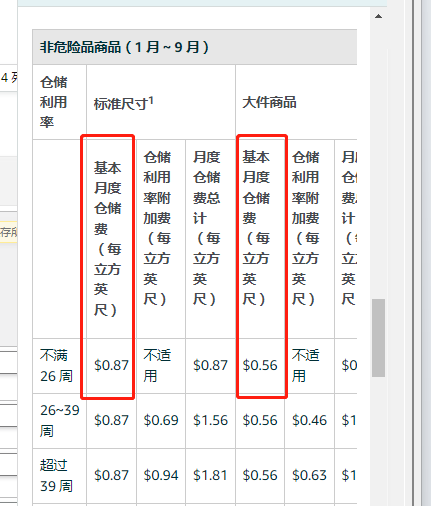Click the $0.69 surcharge cell

(161, 421)
